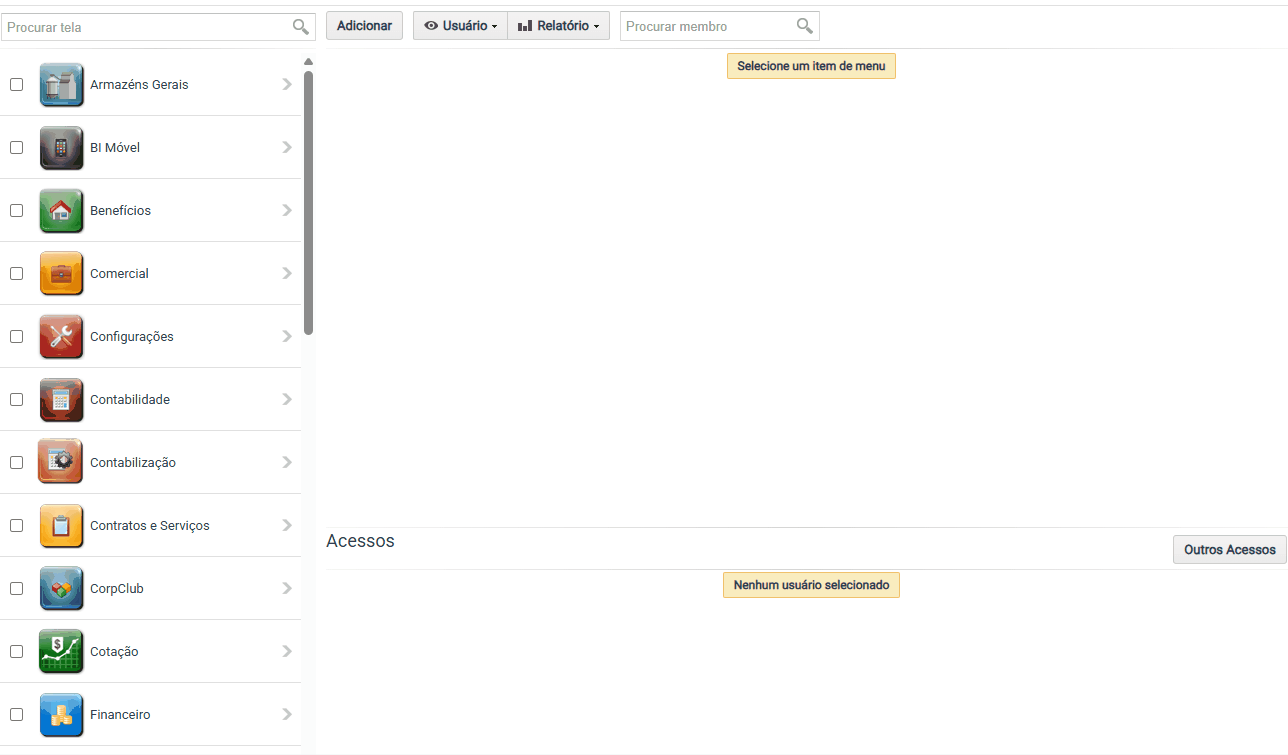Check the BI Móvel checkbox
The height and width of the screenshot is (755, 1288).
coord(16,148)
